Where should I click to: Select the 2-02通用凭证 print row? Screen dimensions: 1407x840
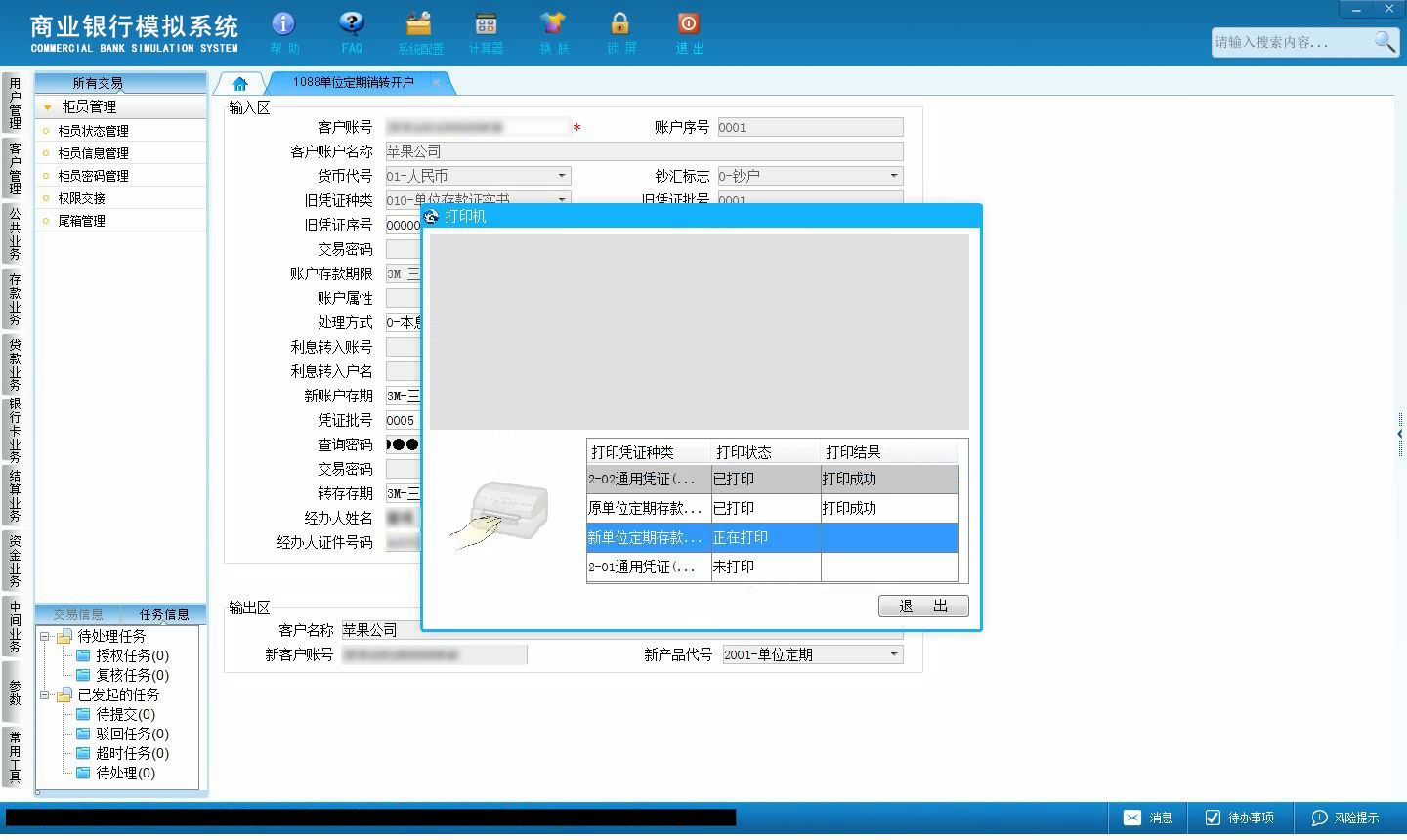tap(772, 479)
